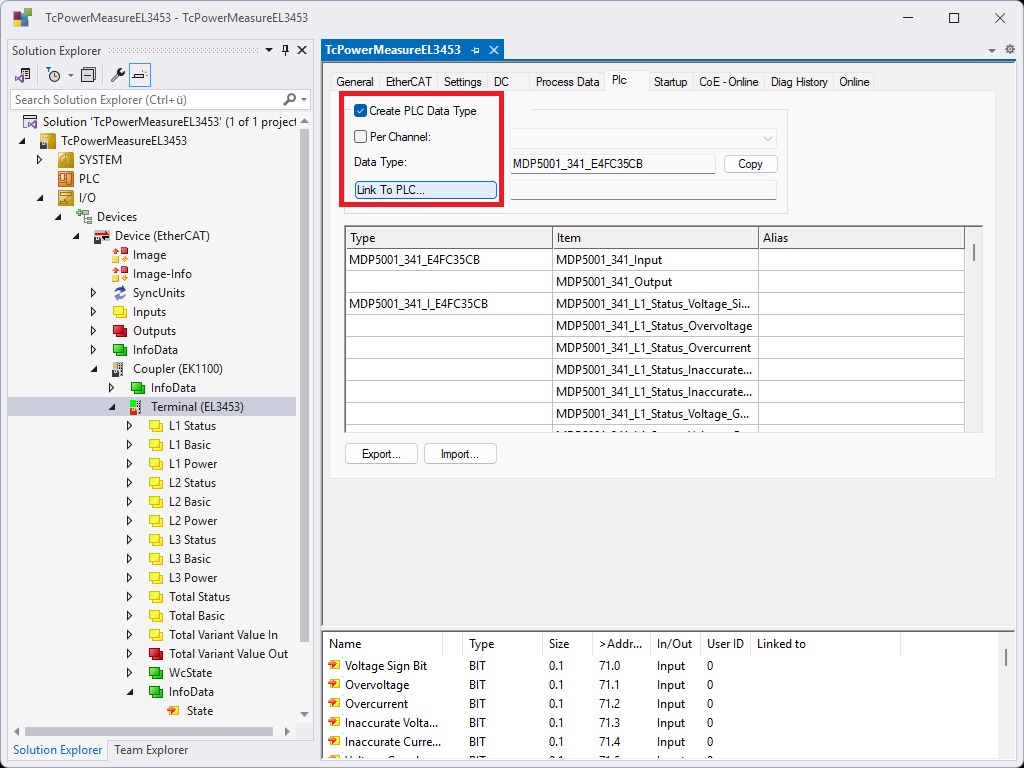This screenshot has width=1024, height=768.
Task: Click the Properties wrench icon in Solution Explorer
Action: (x=117, y=75)
